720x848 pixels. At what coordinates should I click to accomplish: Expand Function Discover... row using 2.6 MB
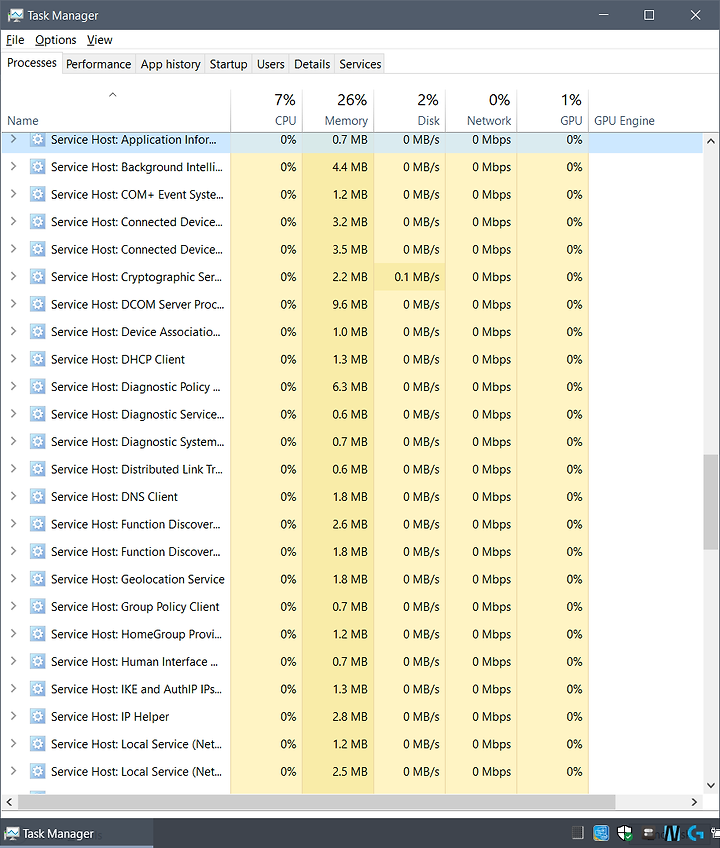[x=14, y=524]
